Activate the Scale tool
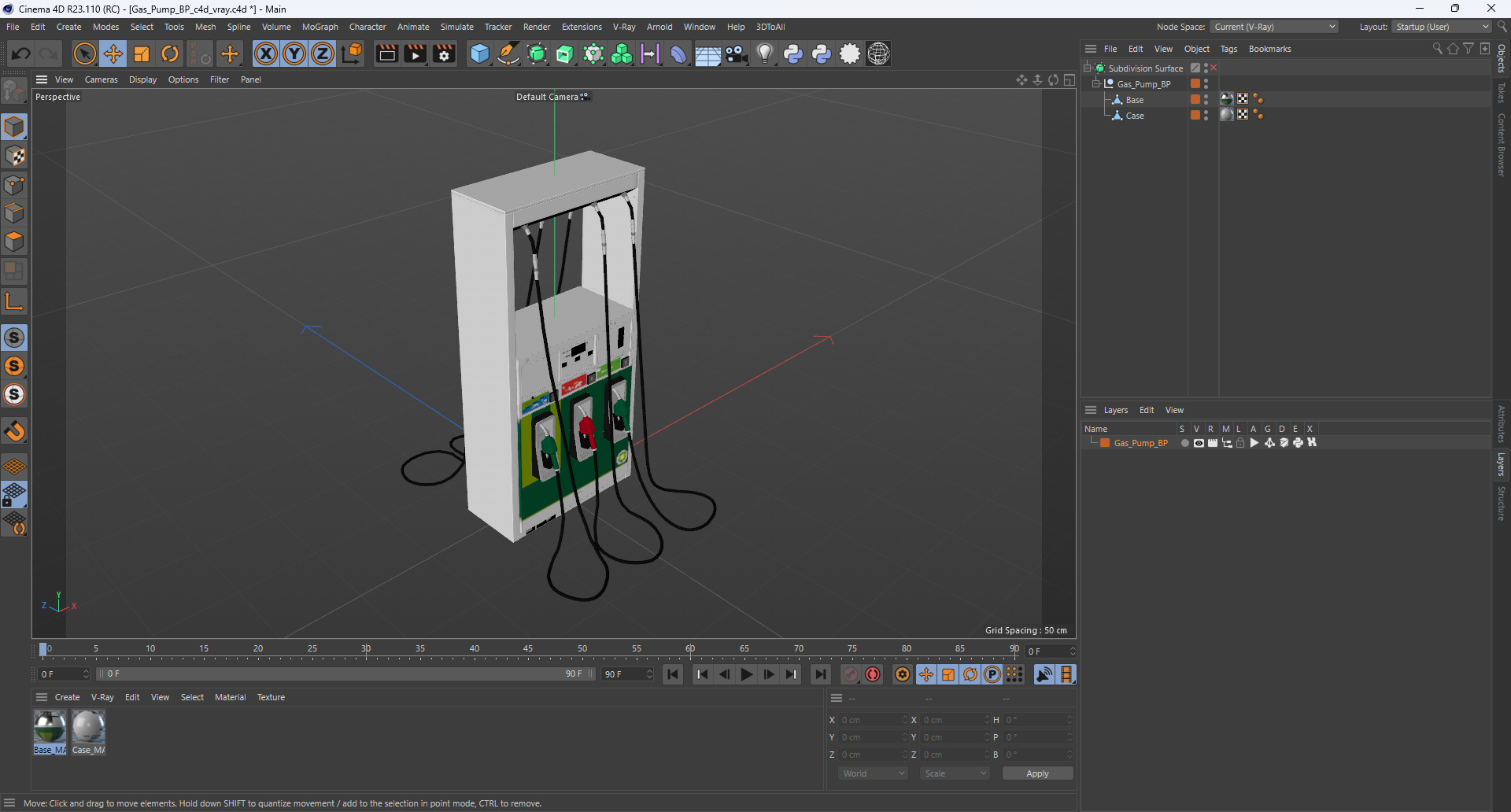 pyautogui.click(x=142, y=54)
